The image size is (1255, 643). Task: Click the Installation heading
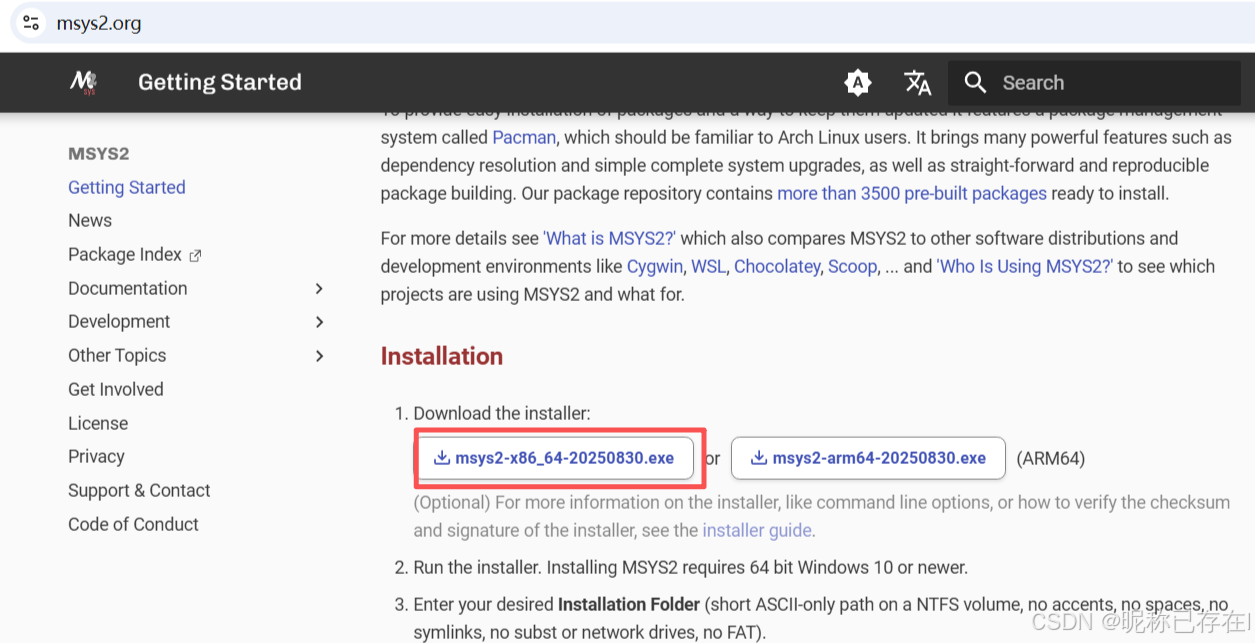(442, 356)
